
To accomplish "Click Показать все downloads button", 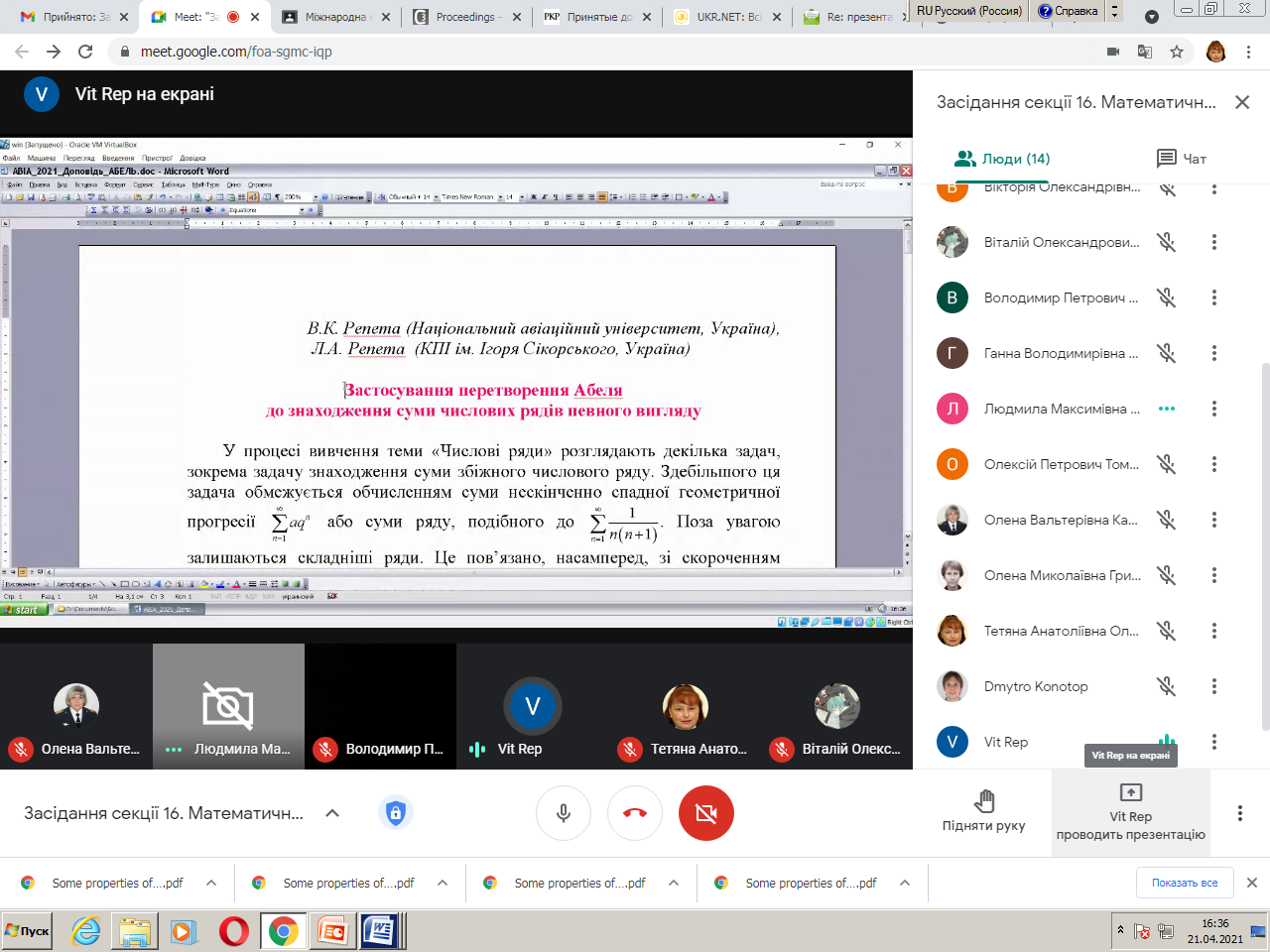I will [x=1184, y=883].
